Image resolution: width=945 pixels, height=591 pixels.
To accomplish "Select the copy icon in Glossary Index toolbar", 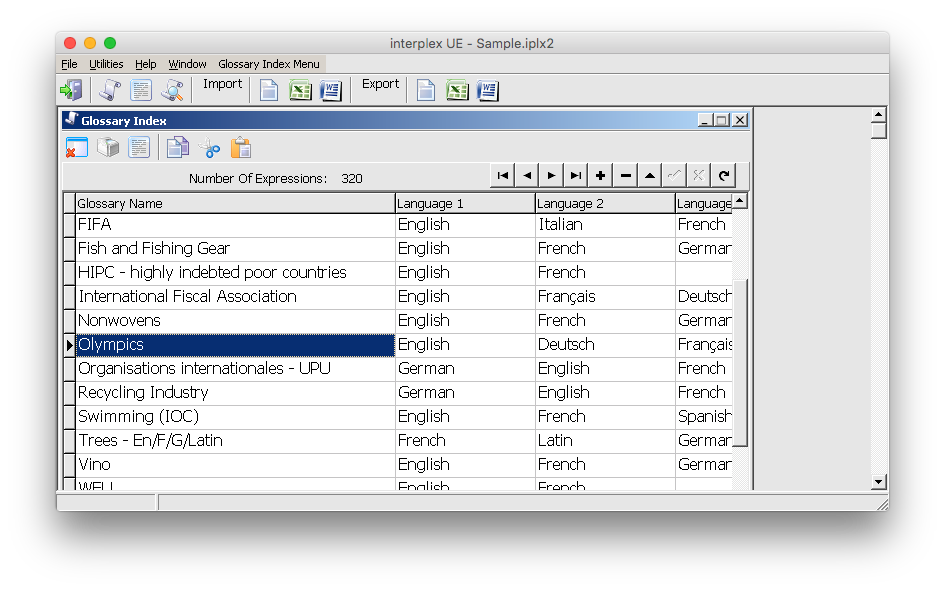I will click(178, 147).
